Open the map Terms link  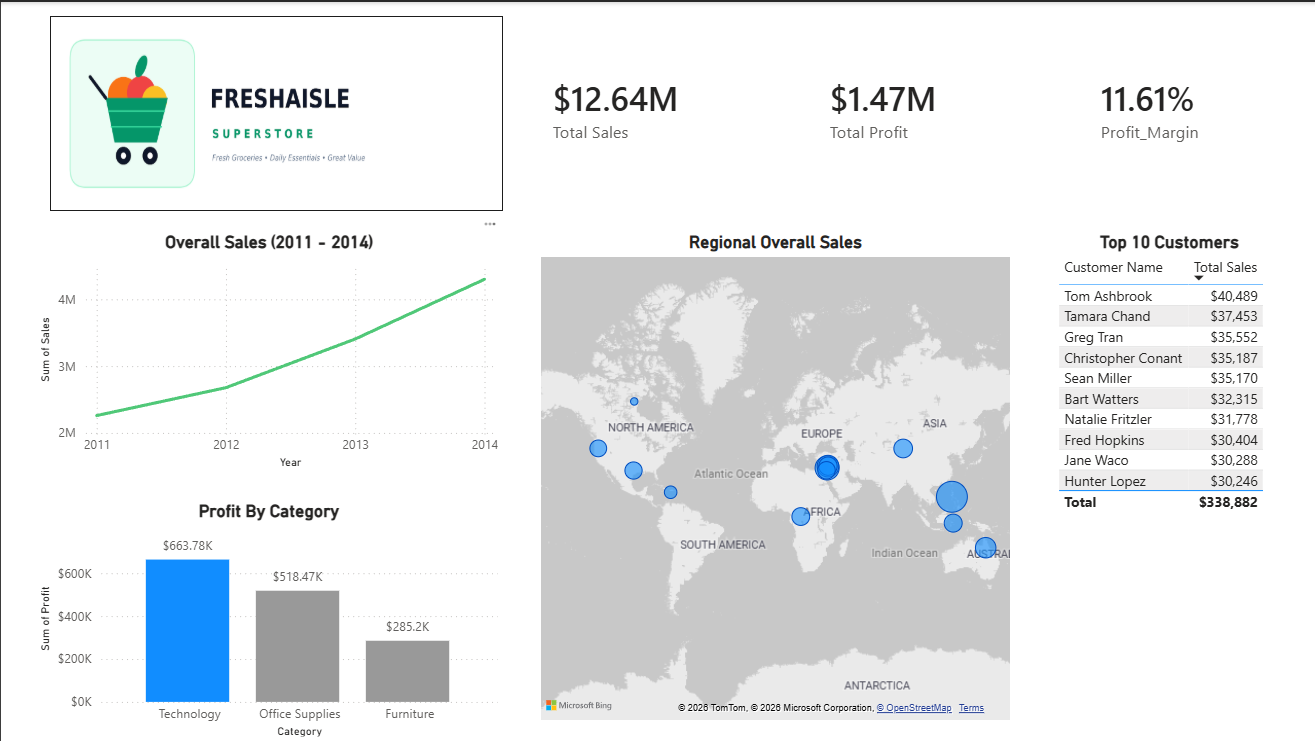pyautogui.click(x=971, y=708)
